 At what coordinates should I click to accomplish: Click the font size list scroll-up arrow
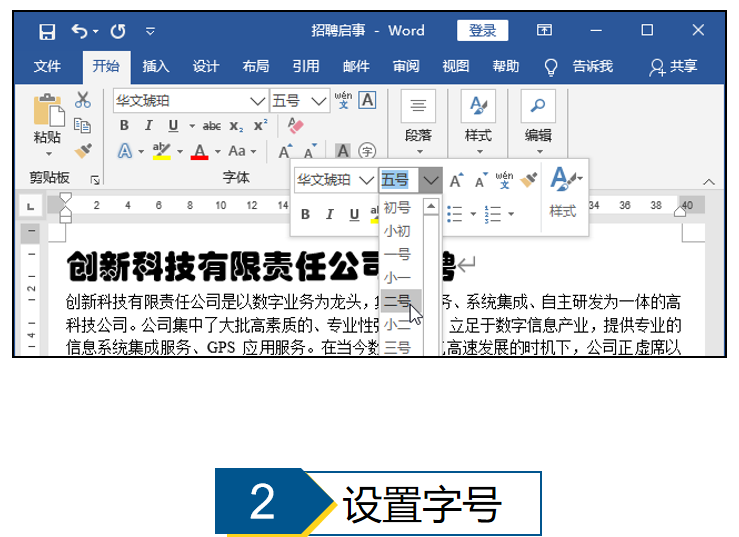point(431,207)
